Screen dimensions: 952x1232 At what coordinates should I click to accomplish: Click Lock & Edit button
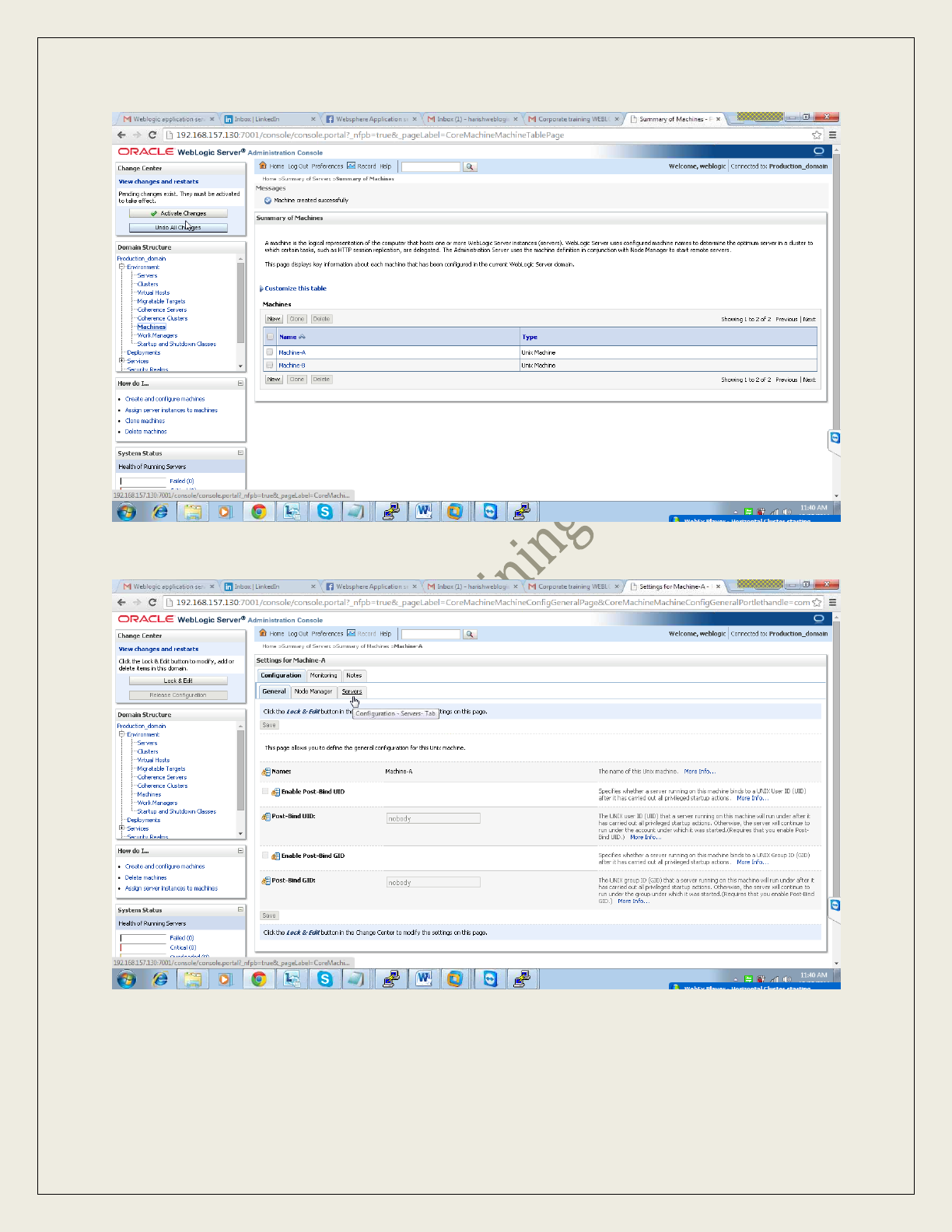(178, 681)
